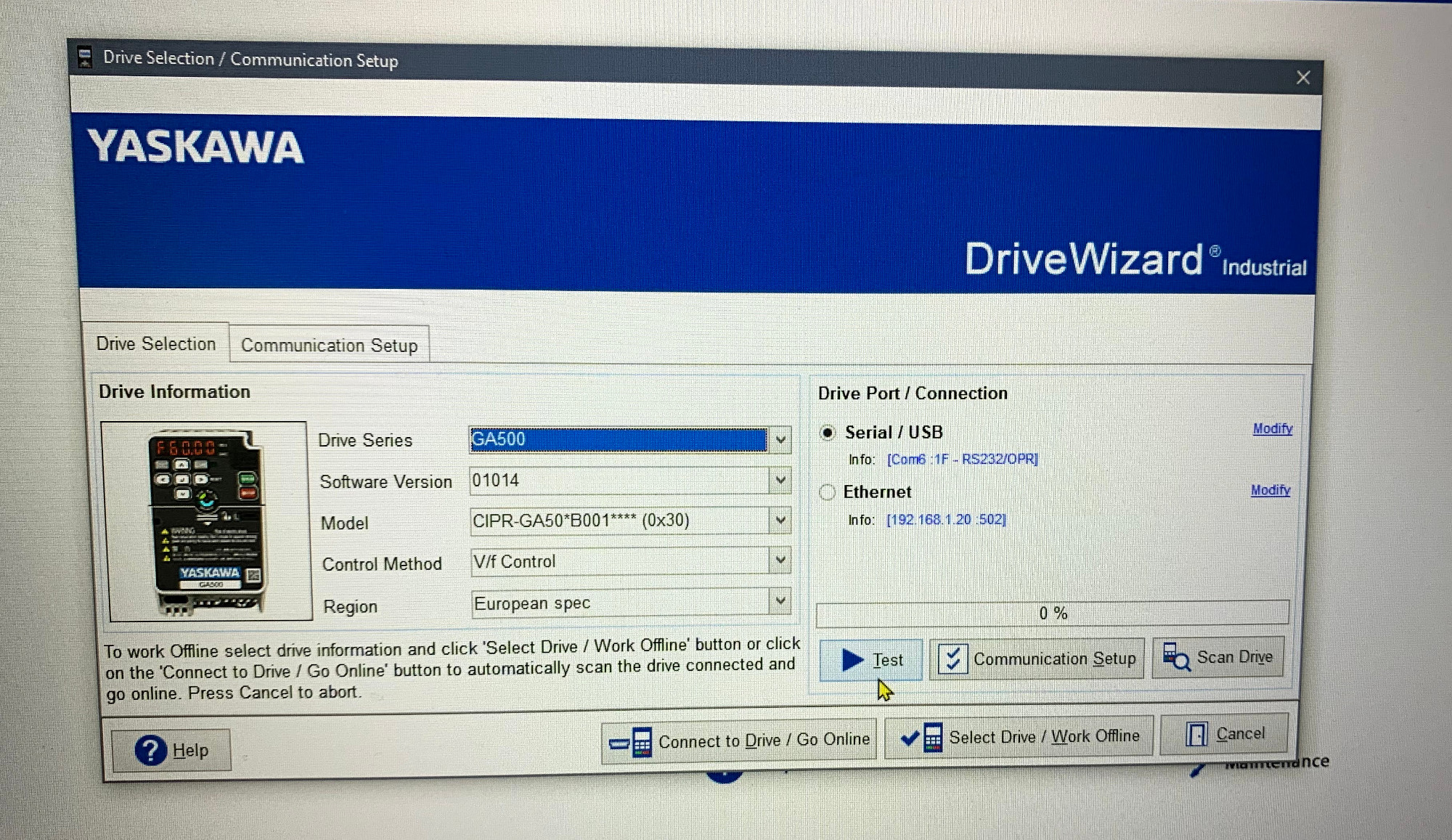
Task: Select the Ethernet radio button
Action: pos(827,492)
